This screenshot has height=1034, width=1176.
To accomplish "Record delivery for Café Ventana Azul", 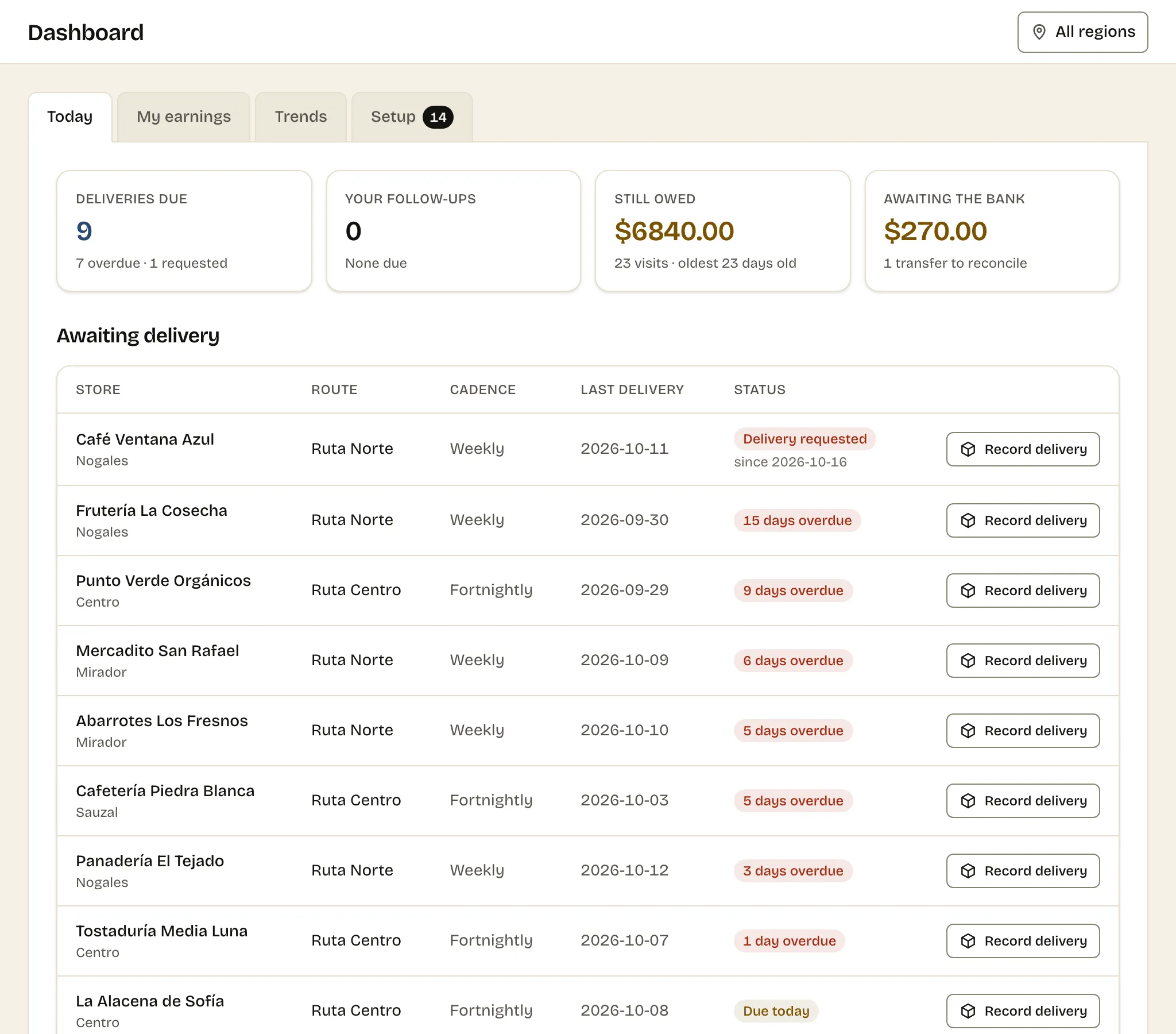I will pos(1022,450).
